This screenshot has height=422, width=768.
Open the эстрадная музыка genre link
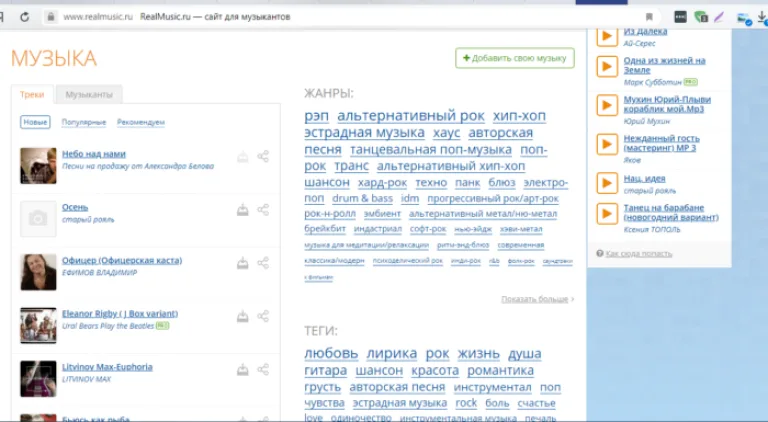(364, 133)
